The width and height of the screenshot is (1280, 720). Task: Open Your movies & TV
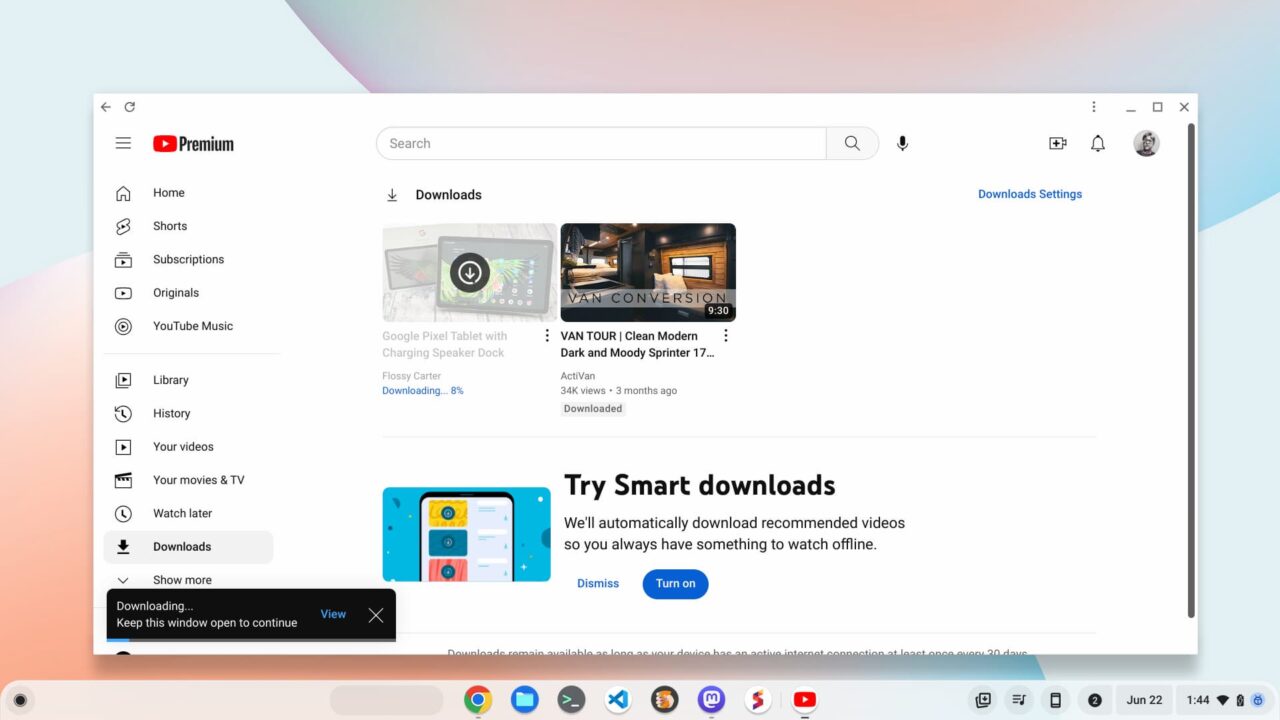tap(188, 480)
